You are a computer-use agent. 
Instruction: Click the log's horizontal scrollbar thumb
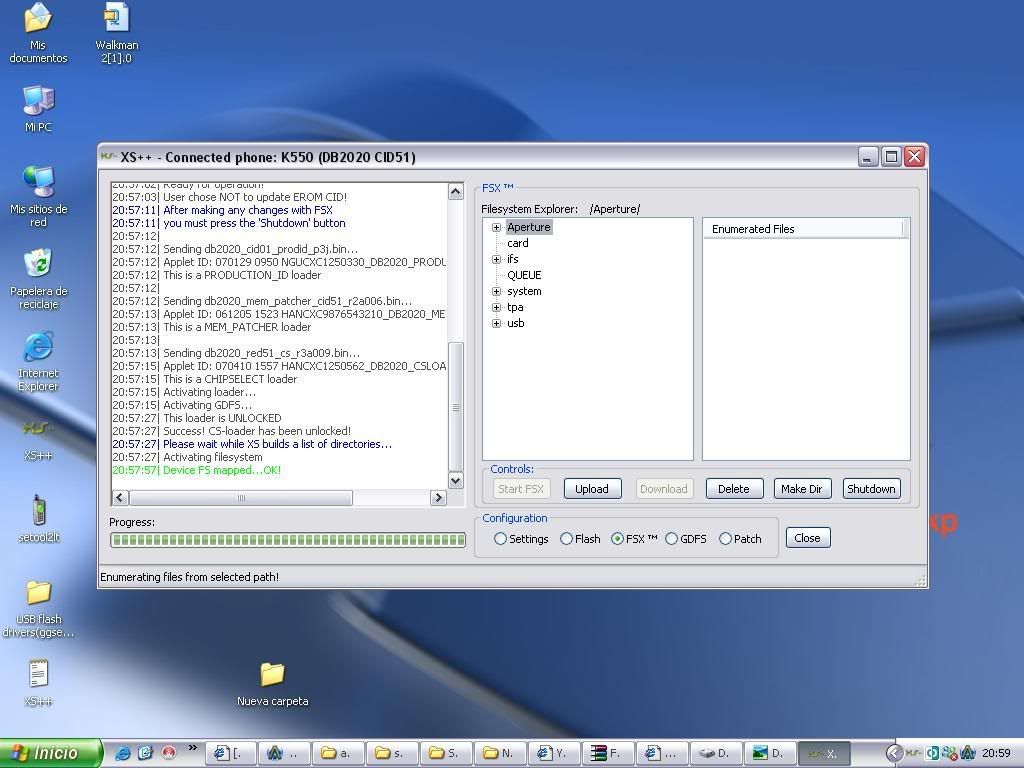(x=241, y=498)
